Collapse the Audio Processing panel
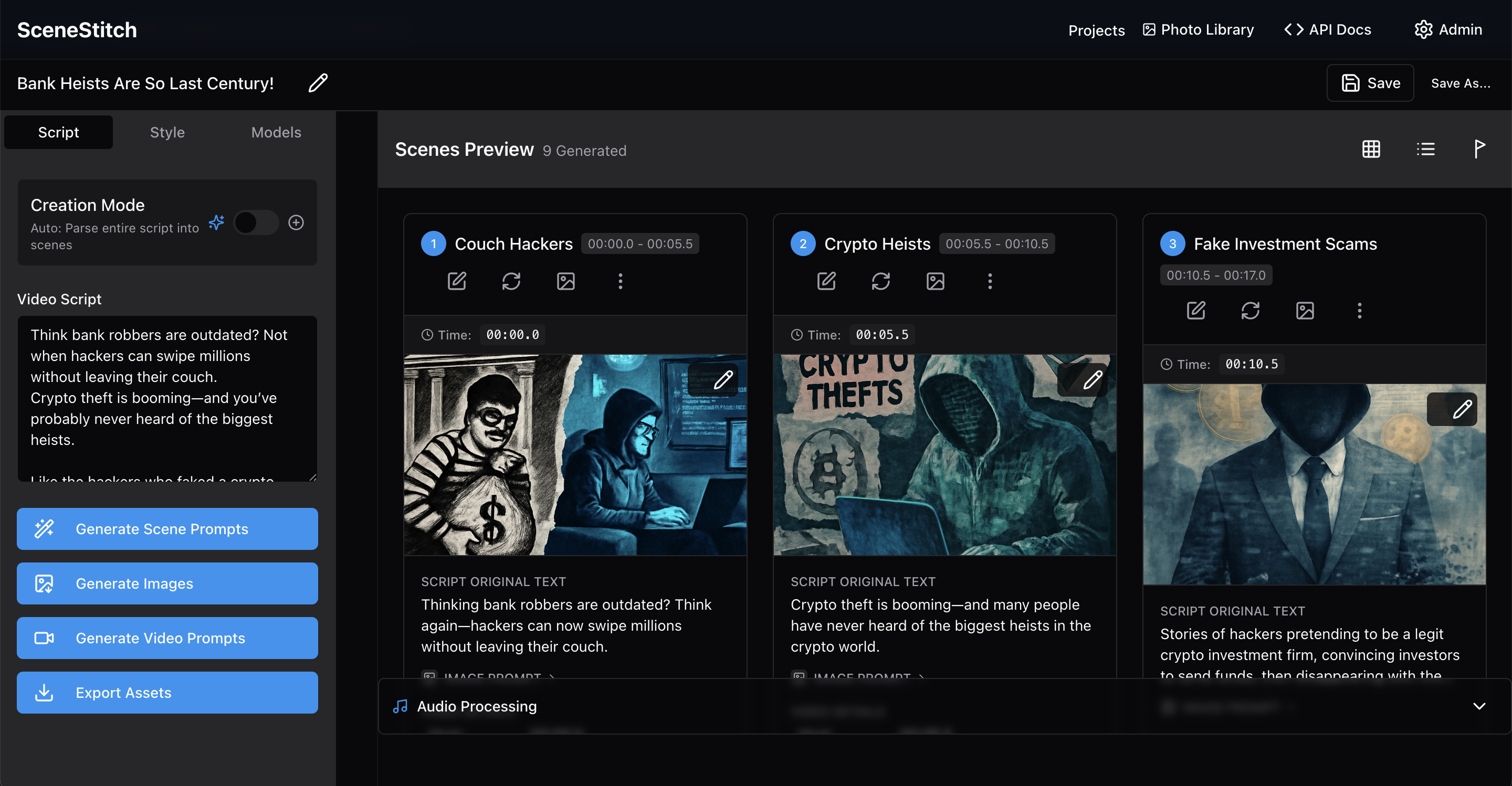Image resolution: width=1512 pixels, height=786 pixels. point(1480,706)
